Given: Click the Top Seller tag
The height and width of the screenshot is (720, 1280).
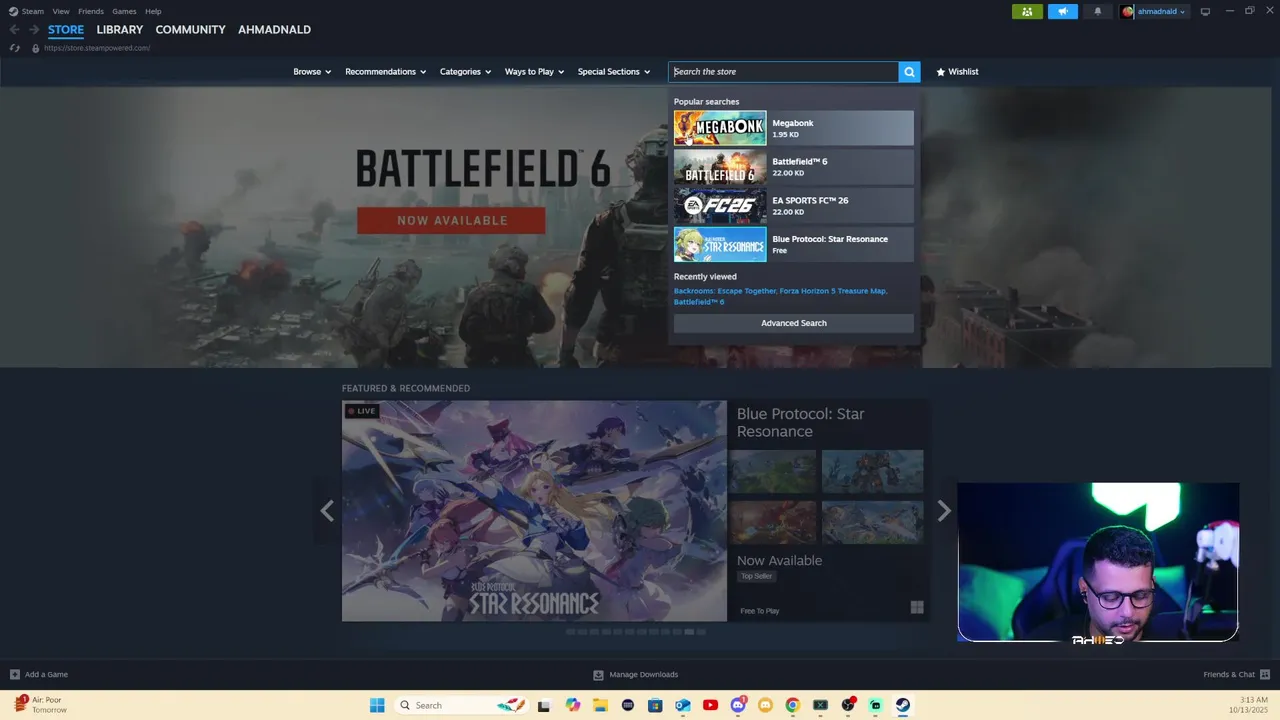Looking at the screenshot, I should pyautogui.click(x=756, y=576).
